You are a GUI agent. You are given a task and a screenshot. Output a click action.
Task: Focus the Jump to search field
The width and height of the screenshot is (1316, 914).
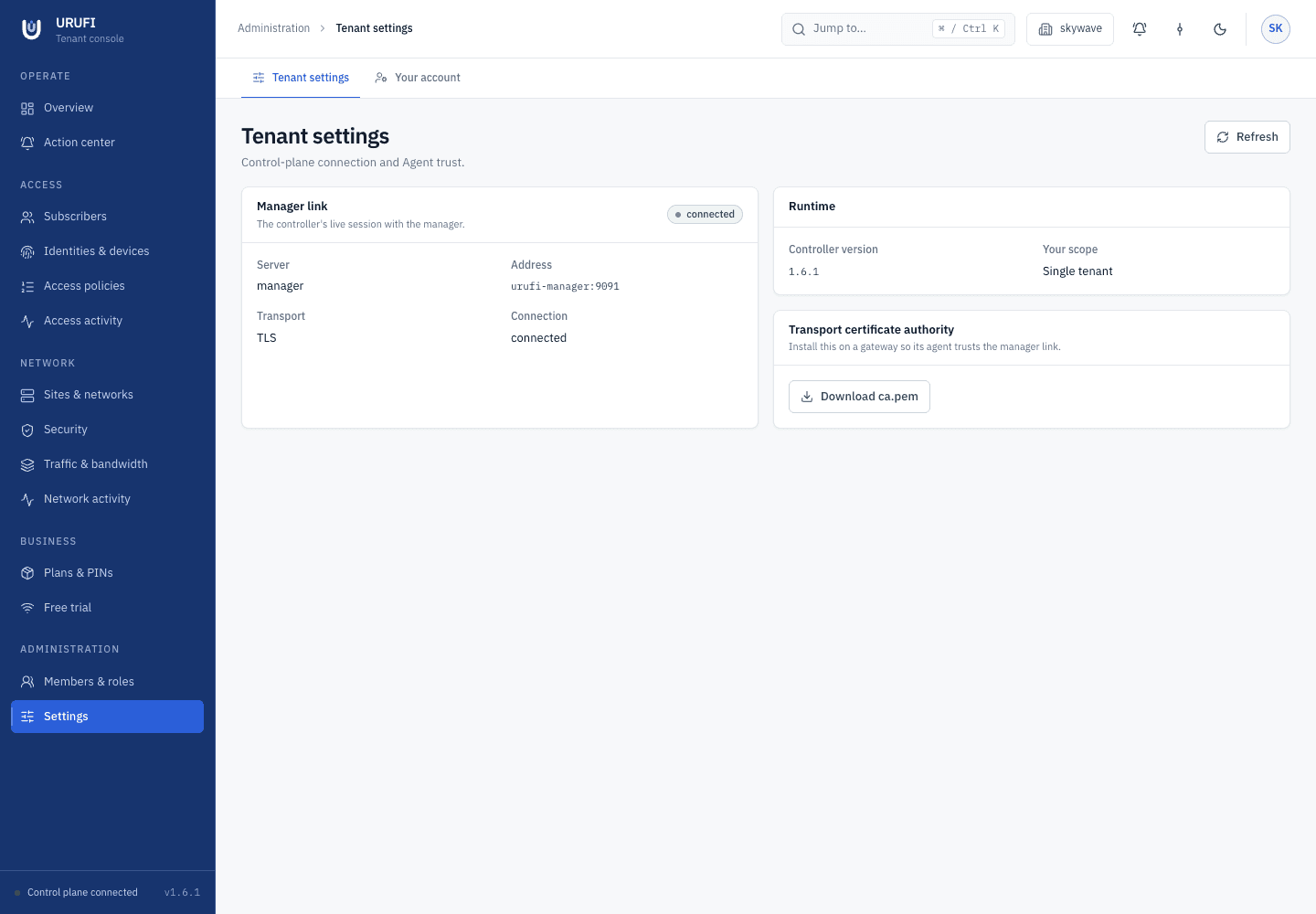pyautogui.click(x=898, y=29)
